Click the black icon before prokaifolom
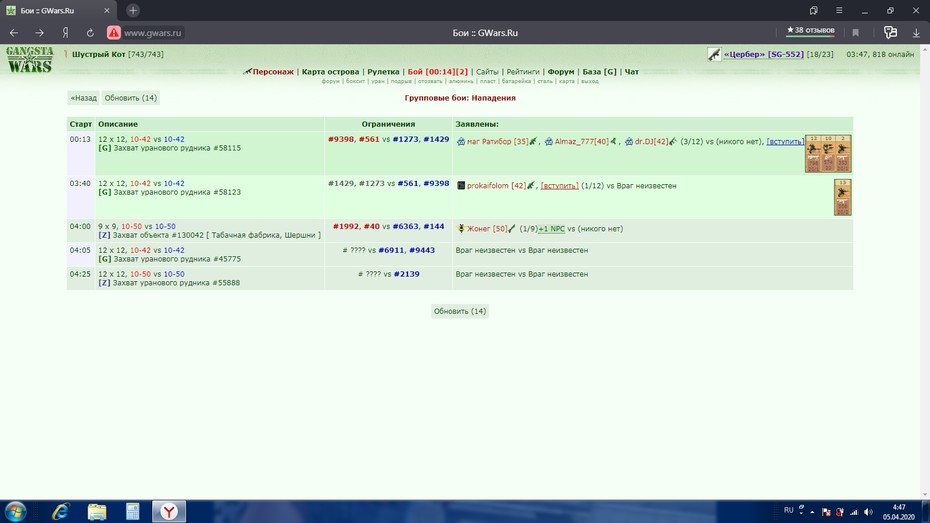This screenshot has width=930, height=523. [461, 186]
